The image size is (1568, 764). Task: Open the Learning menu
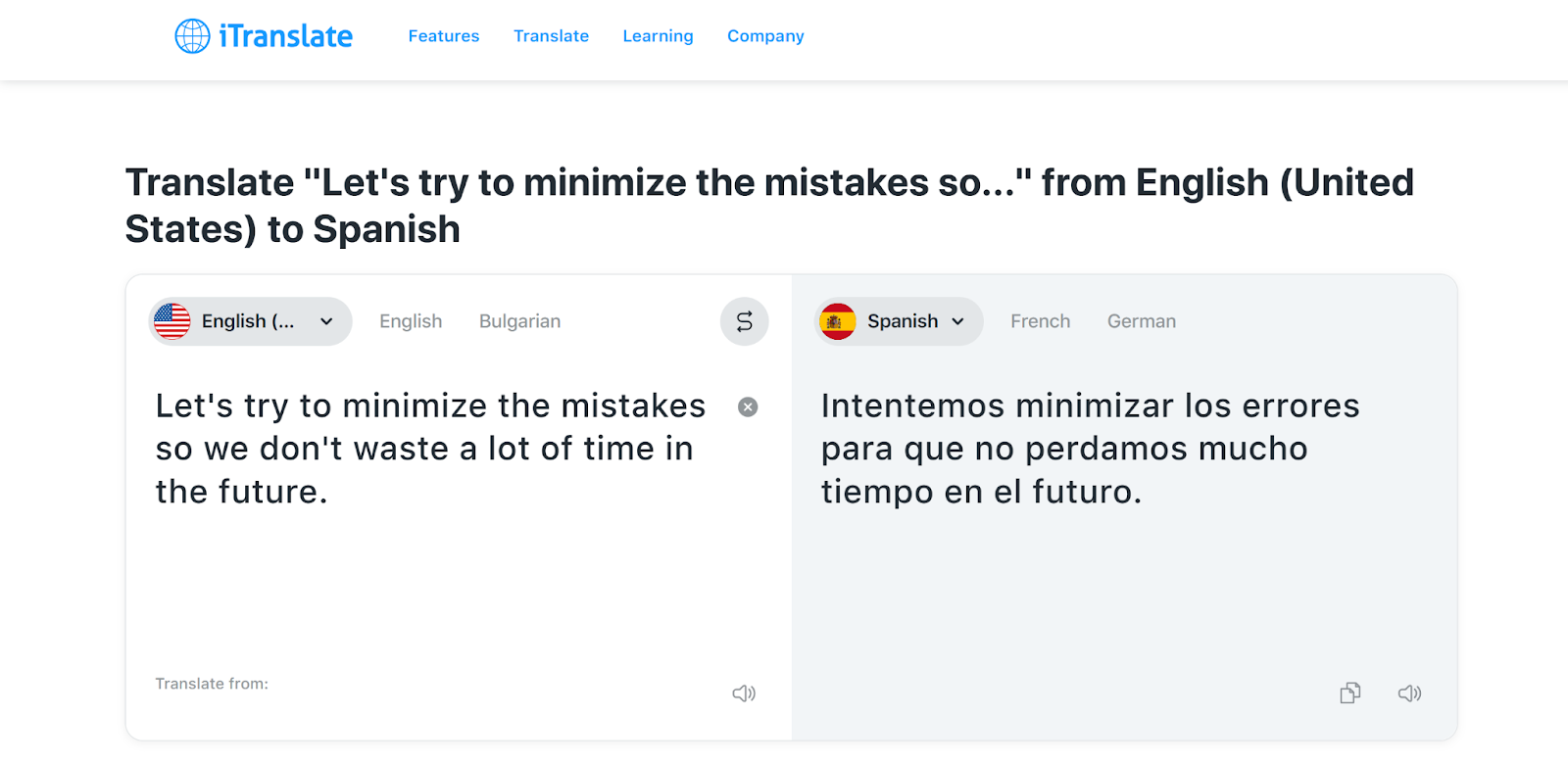(659, 36)
